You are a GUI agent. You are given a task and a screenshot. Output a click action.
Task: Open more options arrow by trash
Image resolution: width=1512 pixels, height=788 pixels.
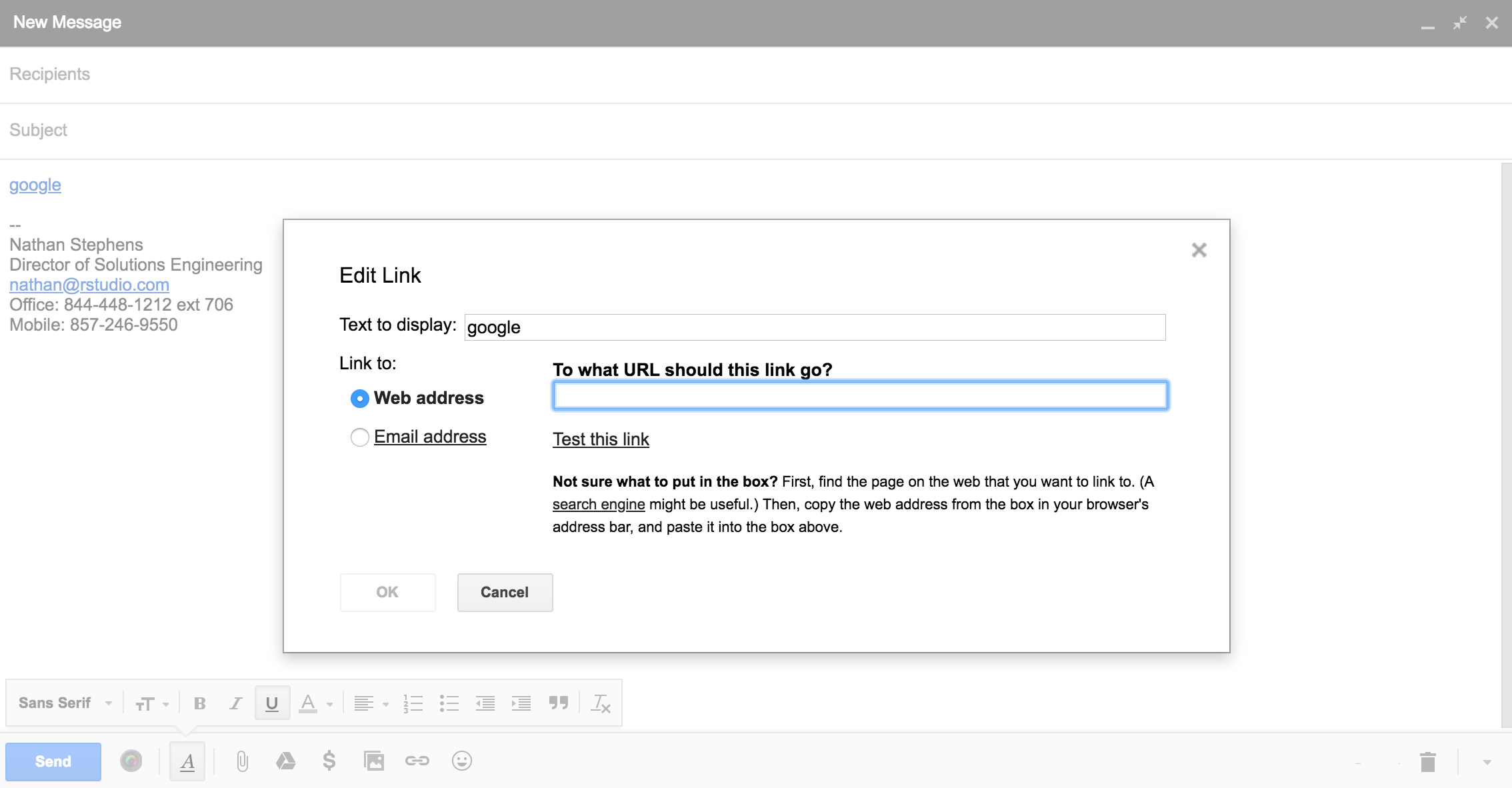tap(1487, 762)
